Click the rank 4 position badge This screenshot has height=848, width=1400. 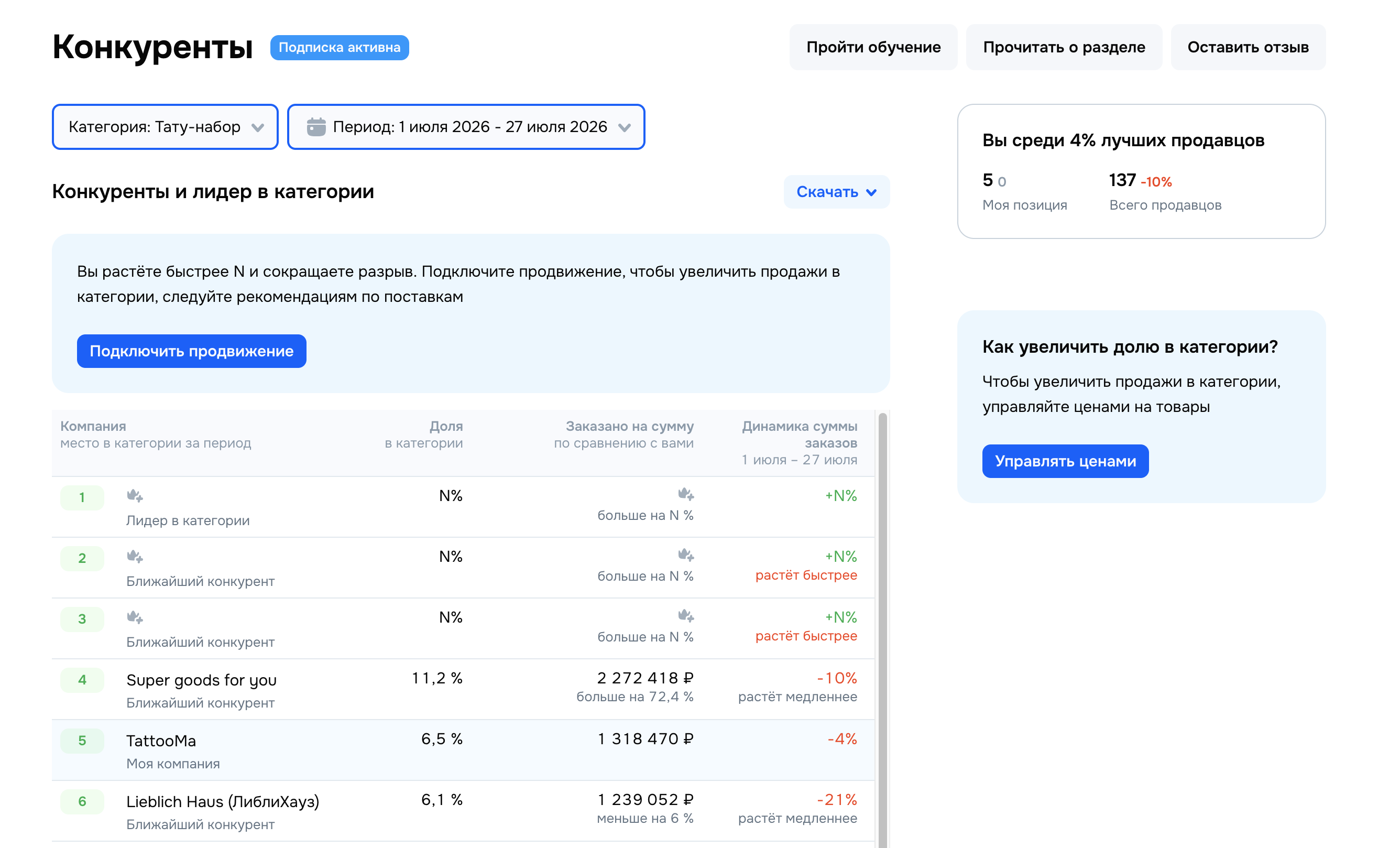tap(82, 680)
